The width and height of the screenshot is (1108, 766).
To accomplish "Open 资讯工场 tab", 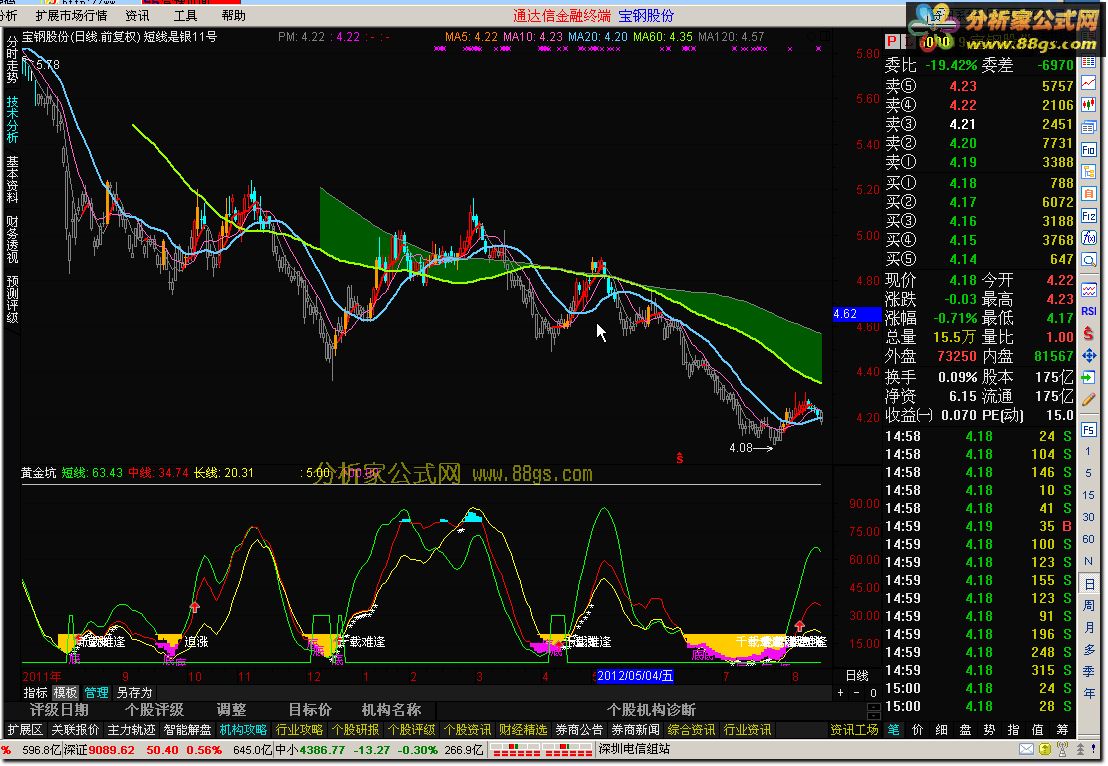I will (x=854, y=730).
